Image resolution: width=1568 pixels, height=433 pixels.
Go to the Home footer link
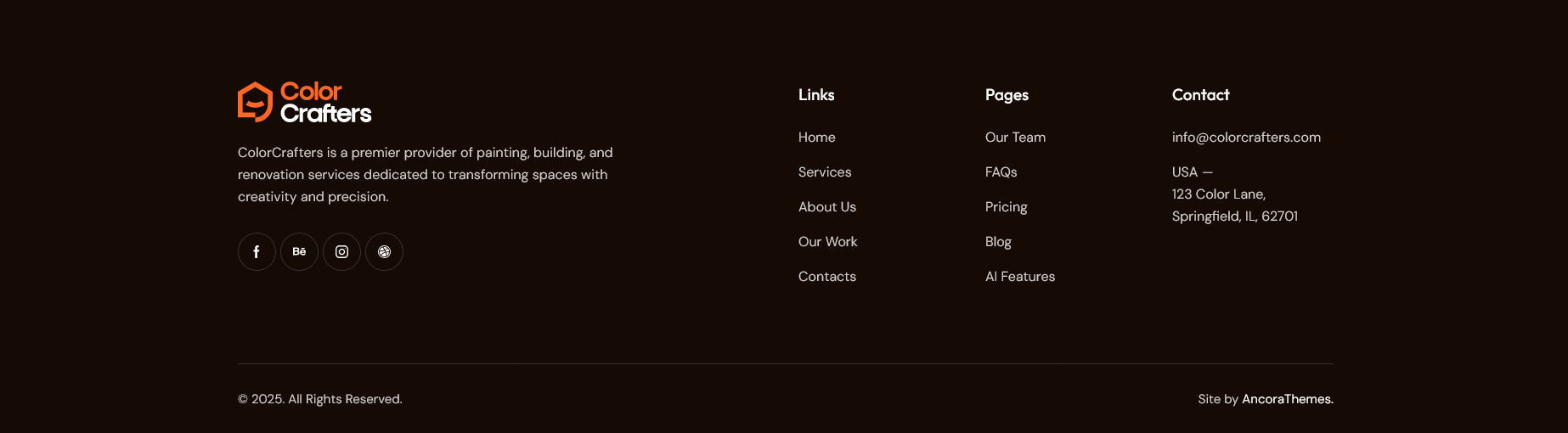pyautogui.click(x=817, y=138)
